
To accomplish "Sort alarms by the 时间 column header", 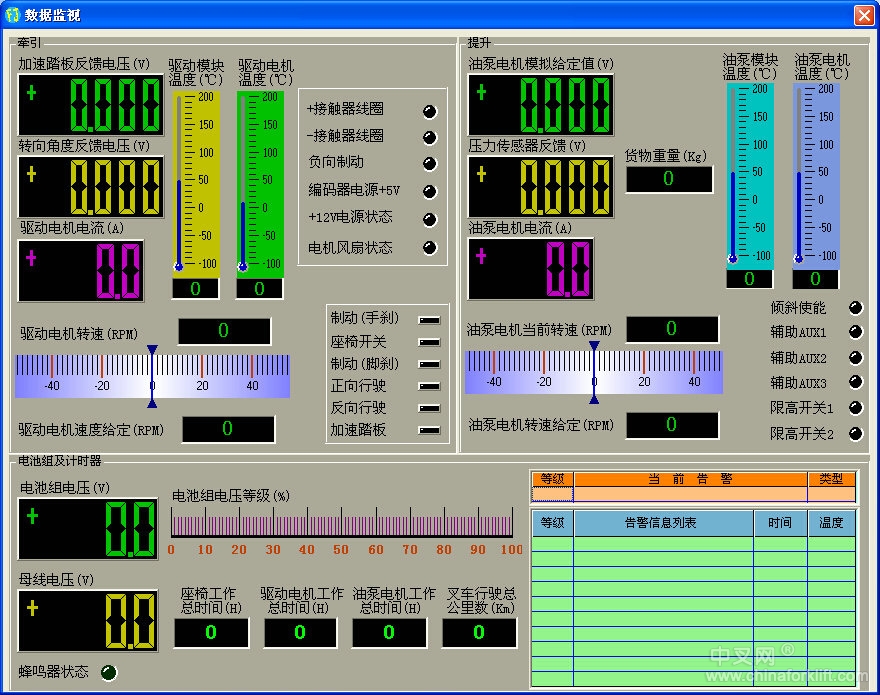I will 780,523.
